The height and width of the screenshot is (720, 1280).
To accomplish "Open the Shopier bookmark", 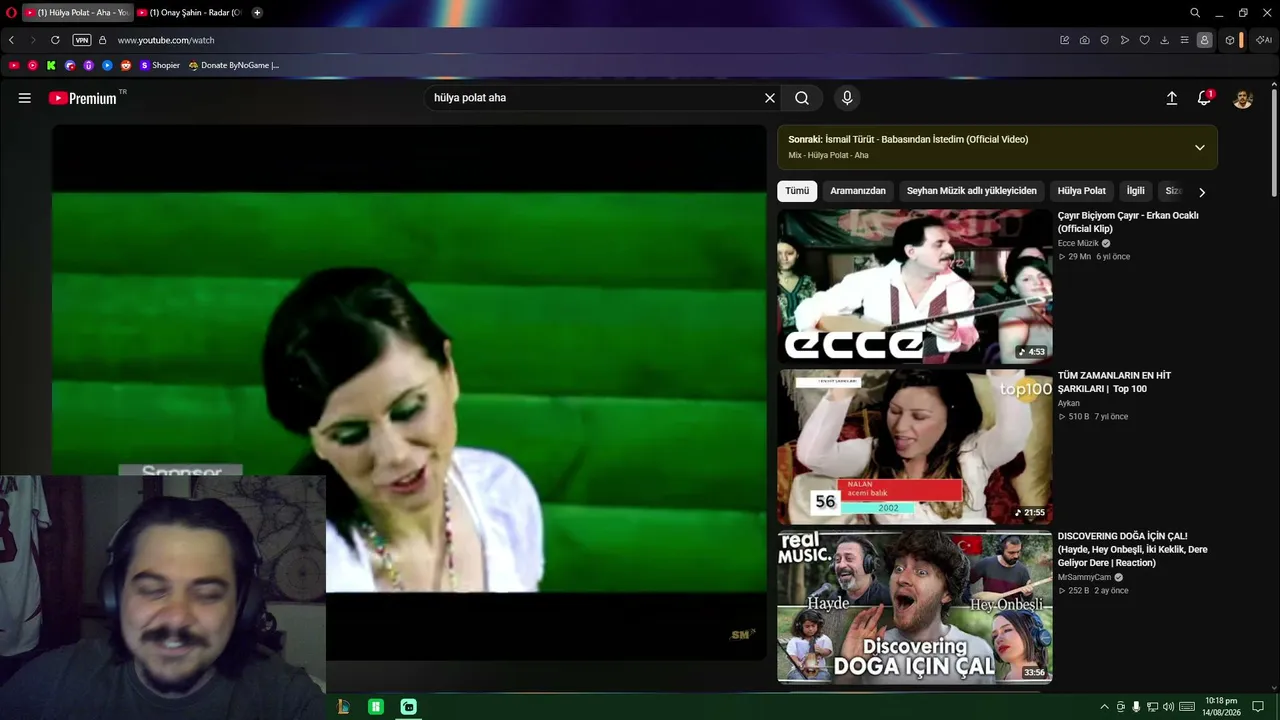I will [x=160, y=65].
